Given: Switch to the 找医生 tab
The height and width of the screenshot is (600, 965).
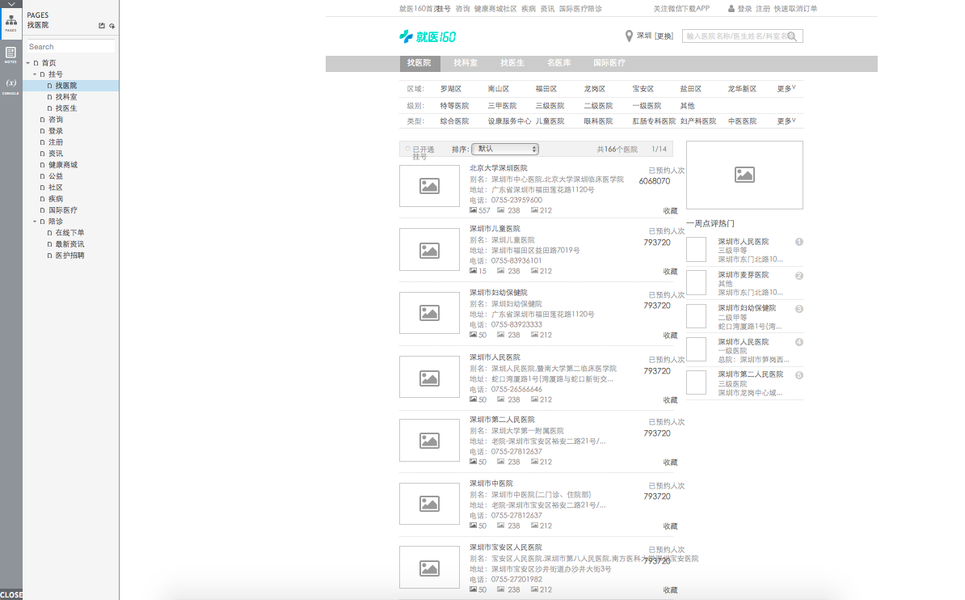Looking at the screenshot, I should [512, 63].
